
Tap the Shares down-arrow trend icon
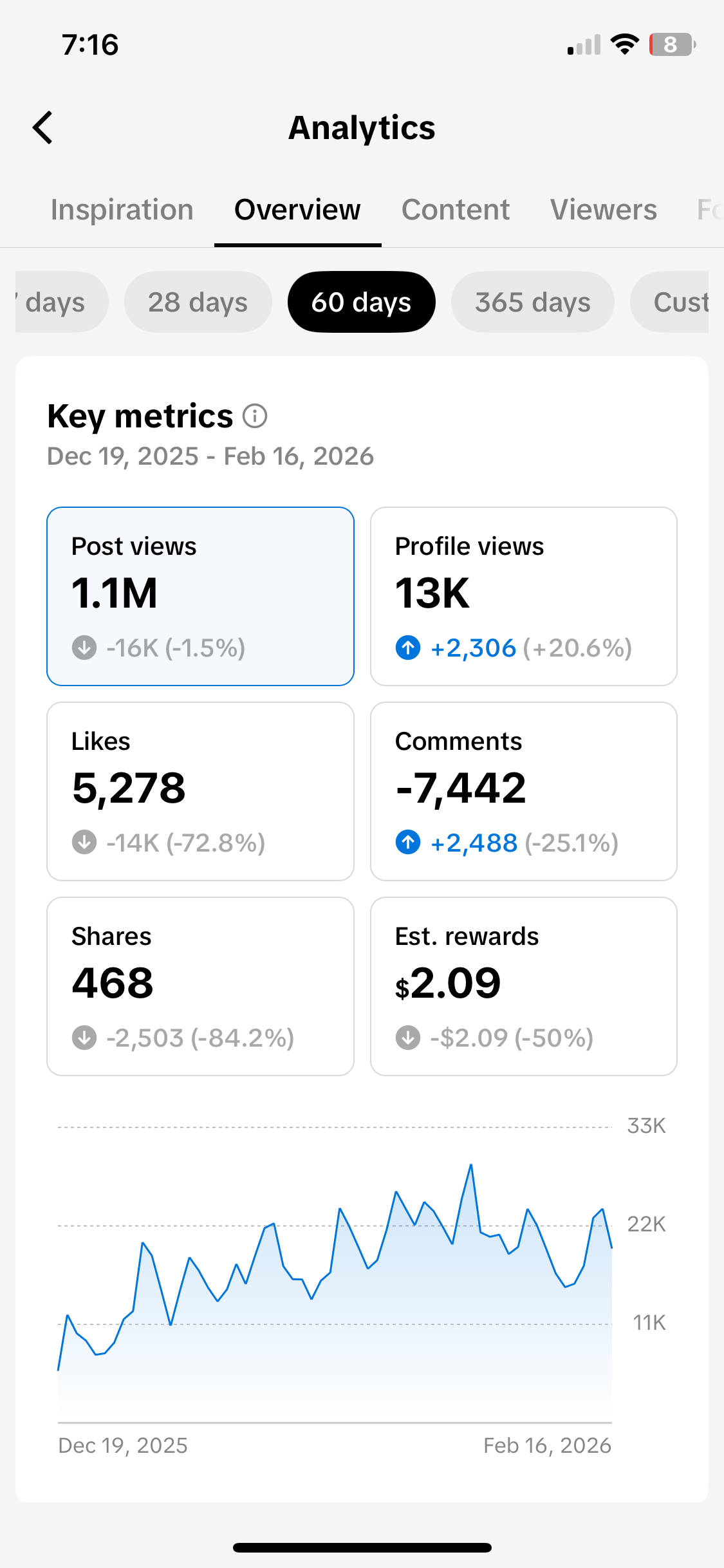tap(84, 1038)
